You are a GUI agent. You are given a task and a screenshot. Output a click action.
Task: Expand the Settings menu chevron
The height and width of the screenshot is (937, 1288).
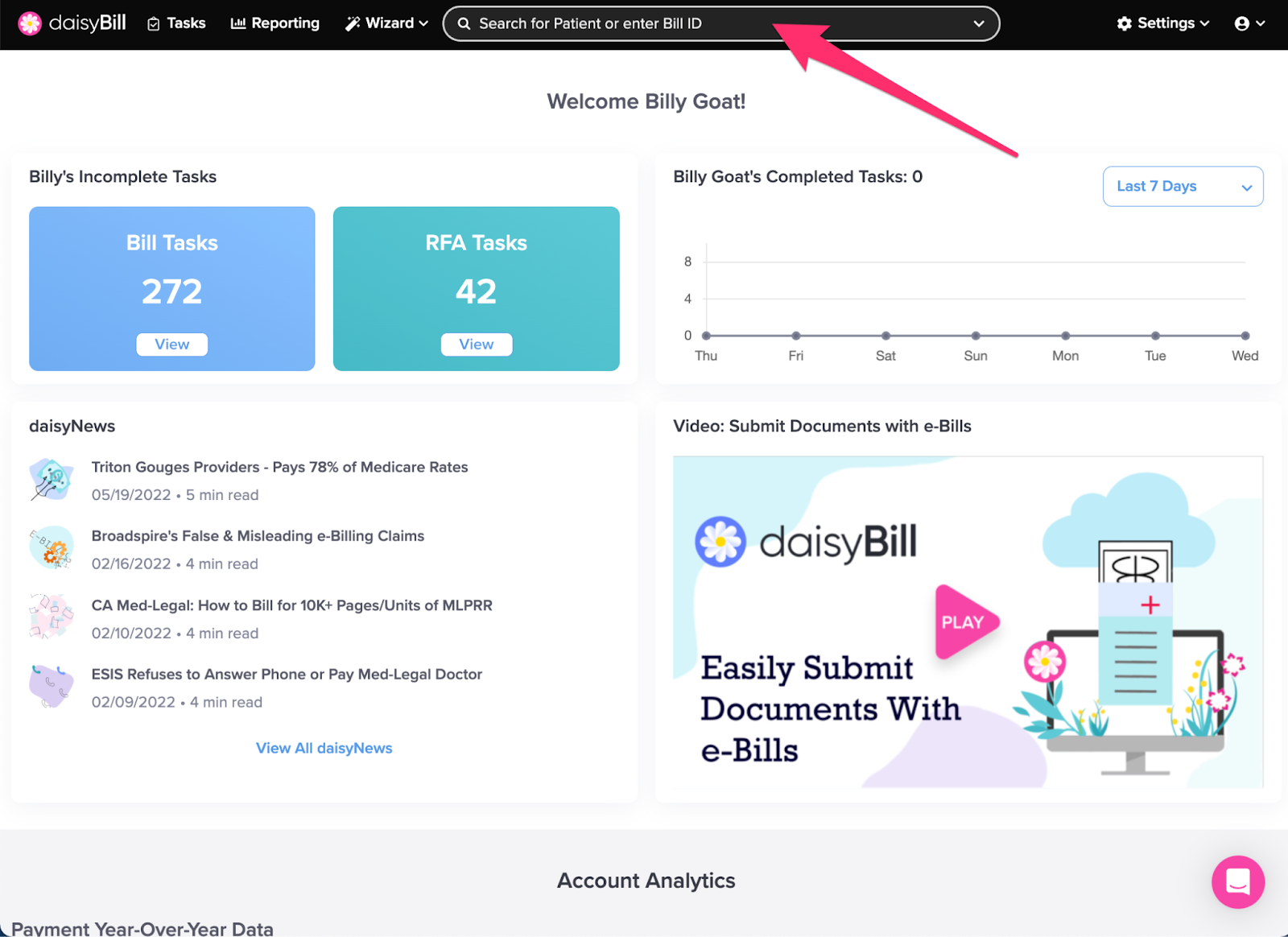[1204, 23]
